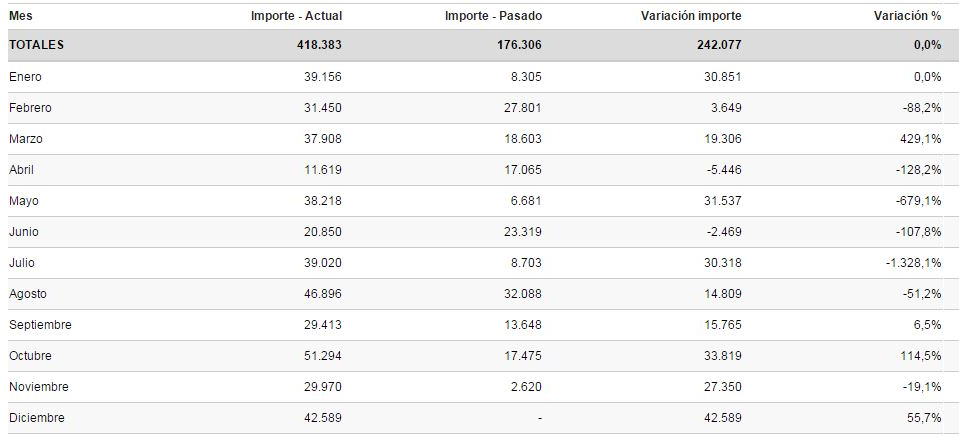The width and height of the screenshot is (967, 441).
Task: Click the 418.383 total amount cell
Action: (x=321, y=45)
